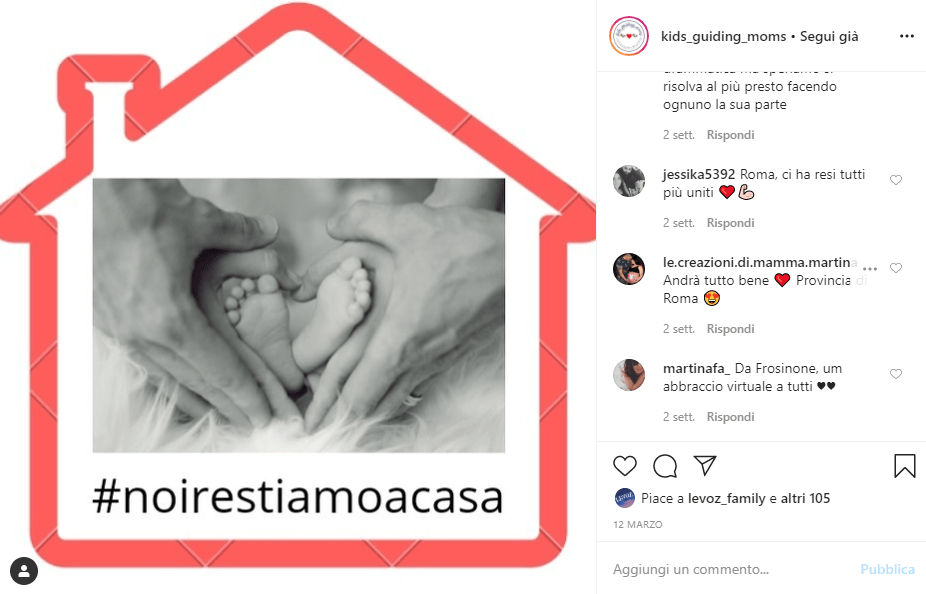This screenshot has width=926, height=594.
Task: Like martinafa_'s comment heart
Action: pos(896,374)
